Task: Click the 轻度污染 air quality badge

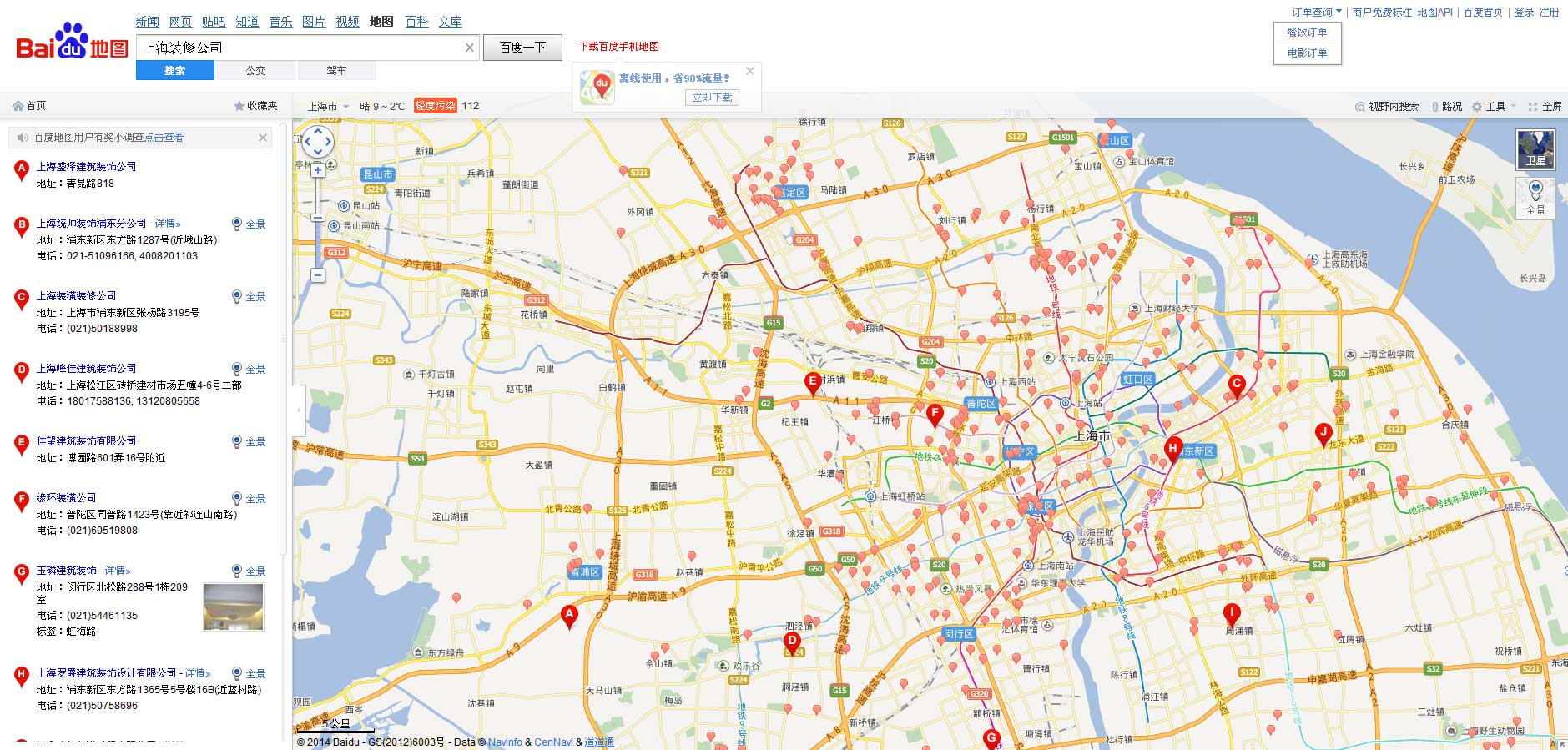Action: pyautogui.click(x=436, y=106)
